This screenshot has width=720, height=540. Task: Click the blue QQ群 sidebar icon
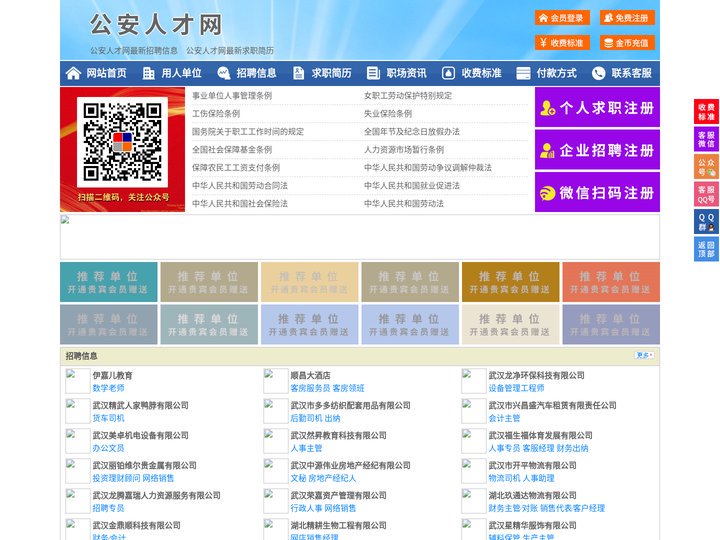coord(706,222)
